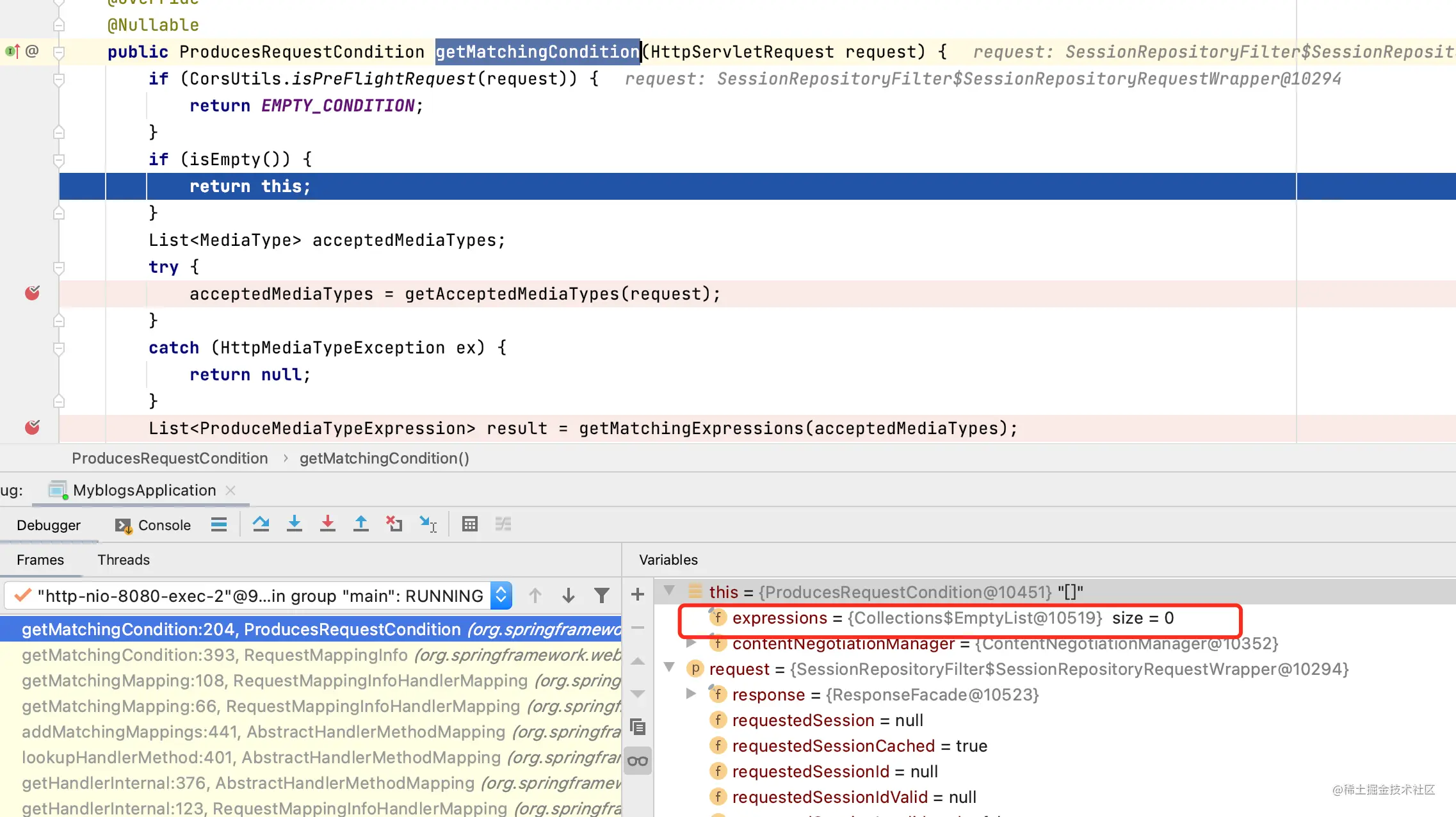
Task: Fold the catch block in gutter
Action: 59,348
